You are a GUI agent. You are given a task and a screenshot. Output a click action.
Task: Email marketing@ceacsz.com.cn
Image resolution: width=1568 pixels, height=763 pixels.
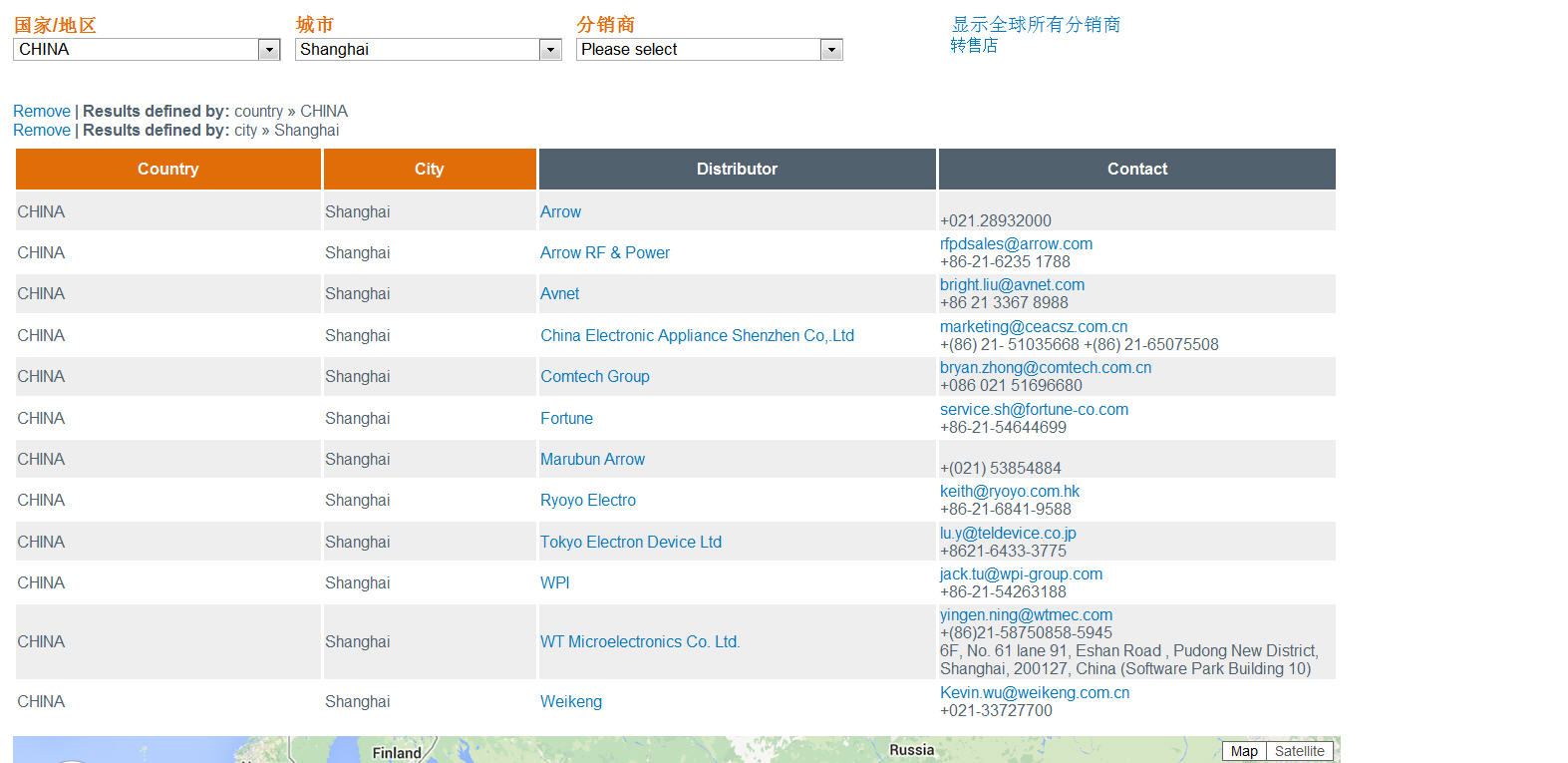[x=1034, y=326]
